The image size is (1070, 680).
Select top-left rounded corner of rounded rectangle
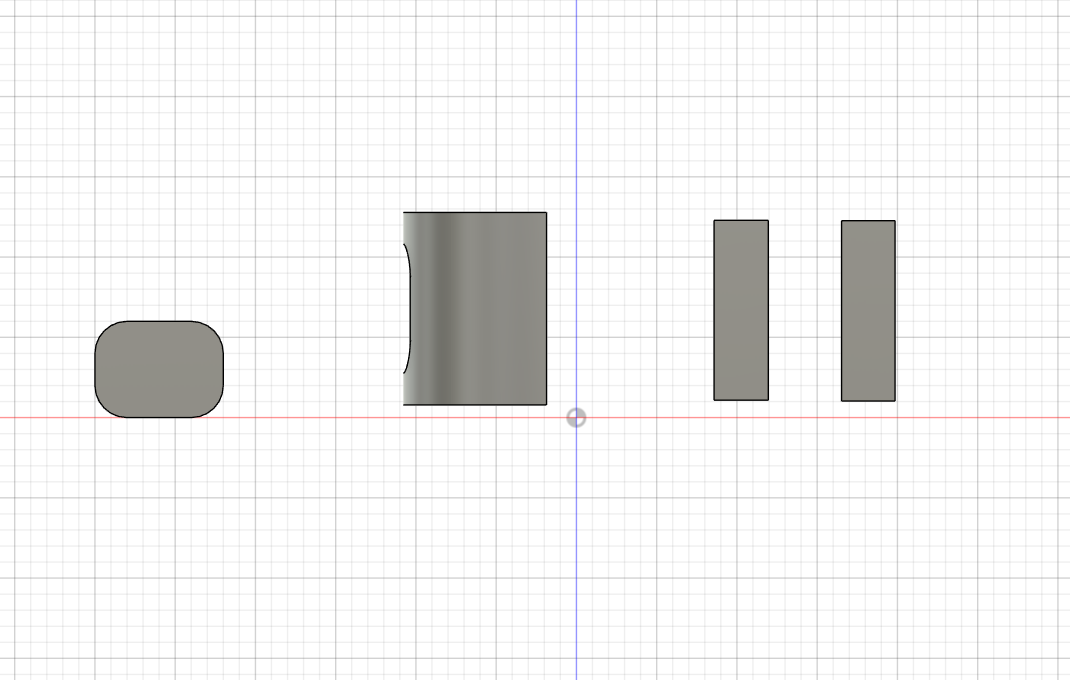(103, 329)
